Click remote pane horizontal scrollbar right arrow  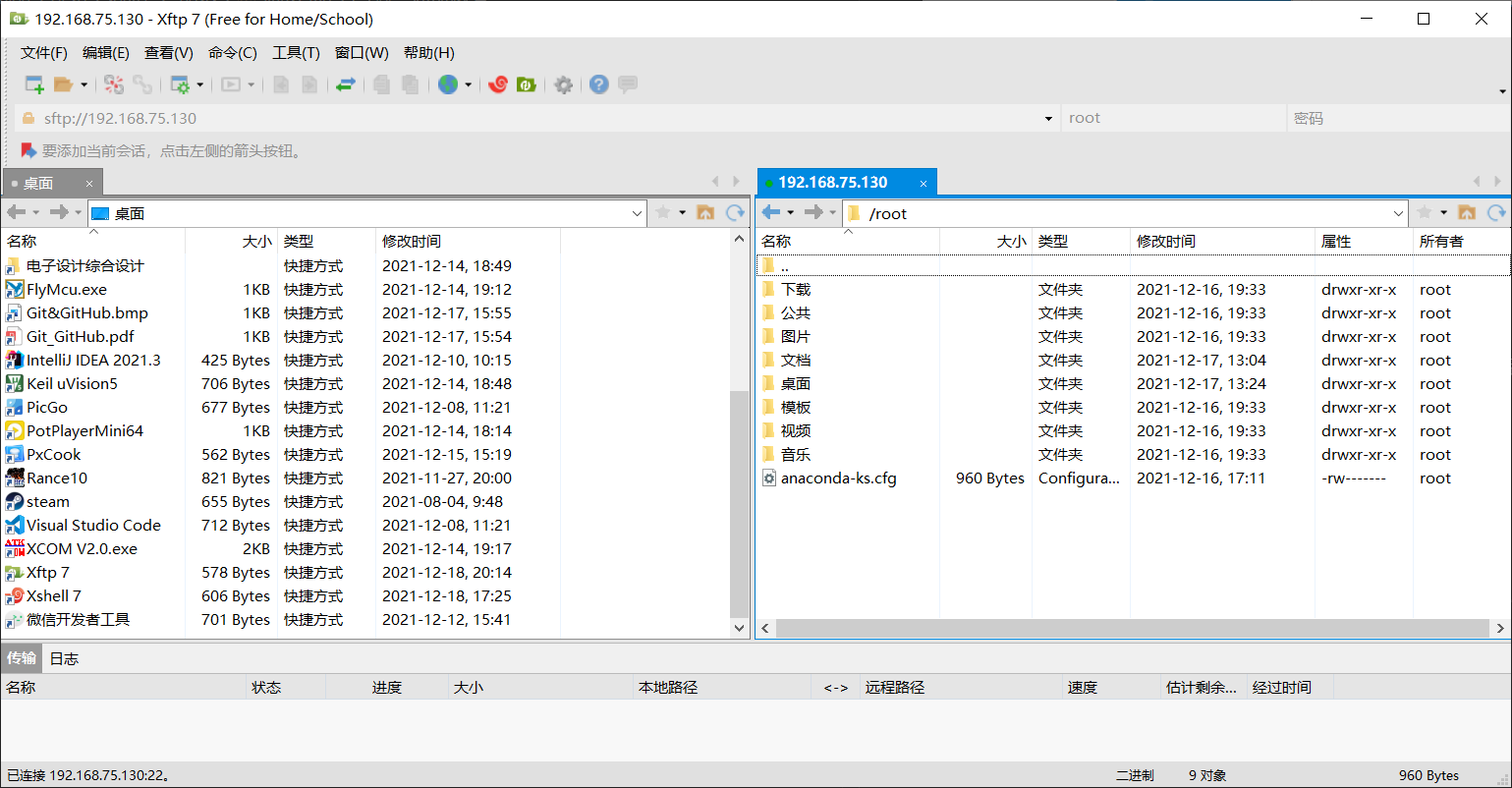[1500, 628]
